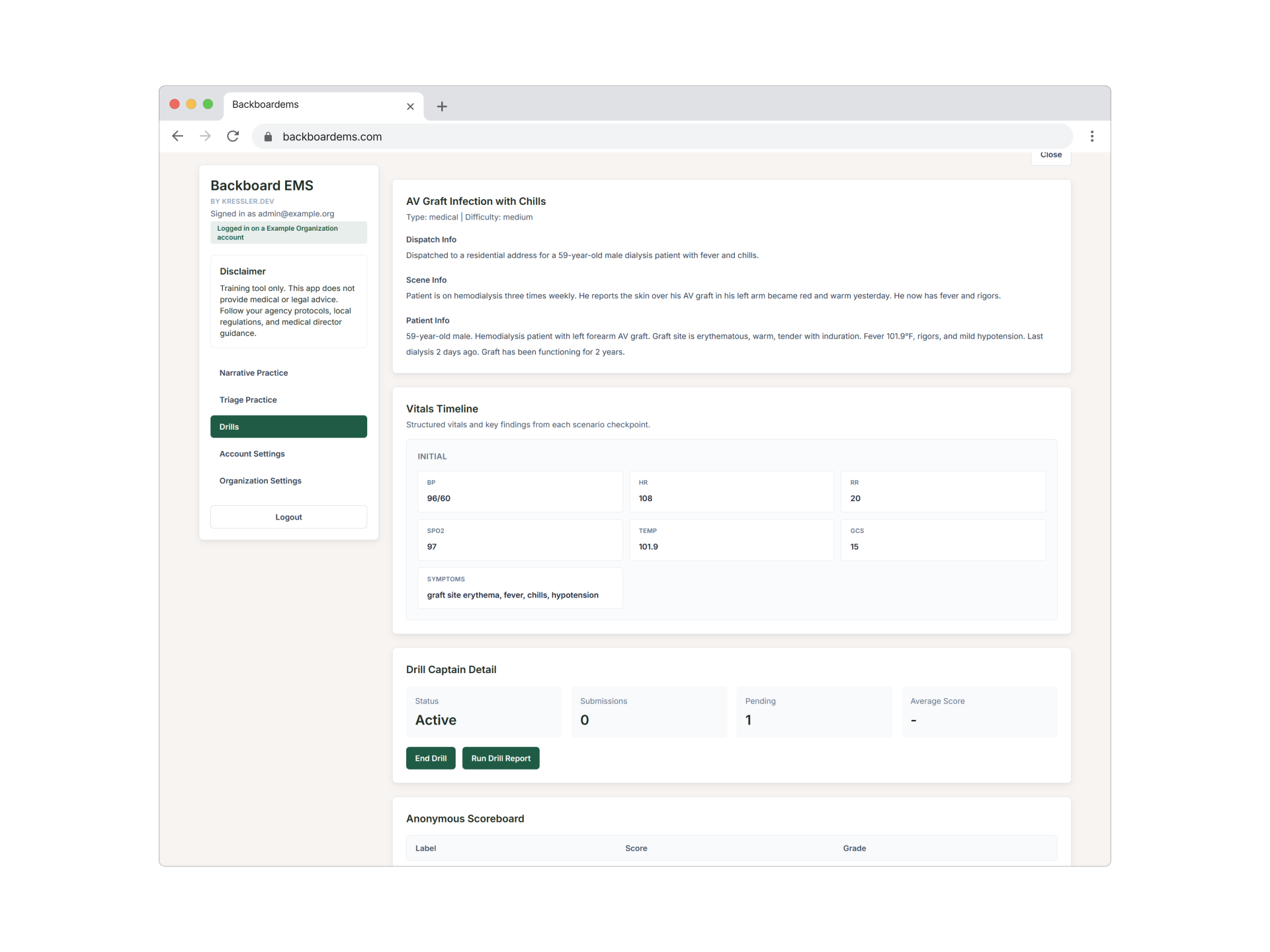Click the Close button at the top right
Image resolution: width=1270 pixels, height=952 pixels.
click(x=1051, y=157)
